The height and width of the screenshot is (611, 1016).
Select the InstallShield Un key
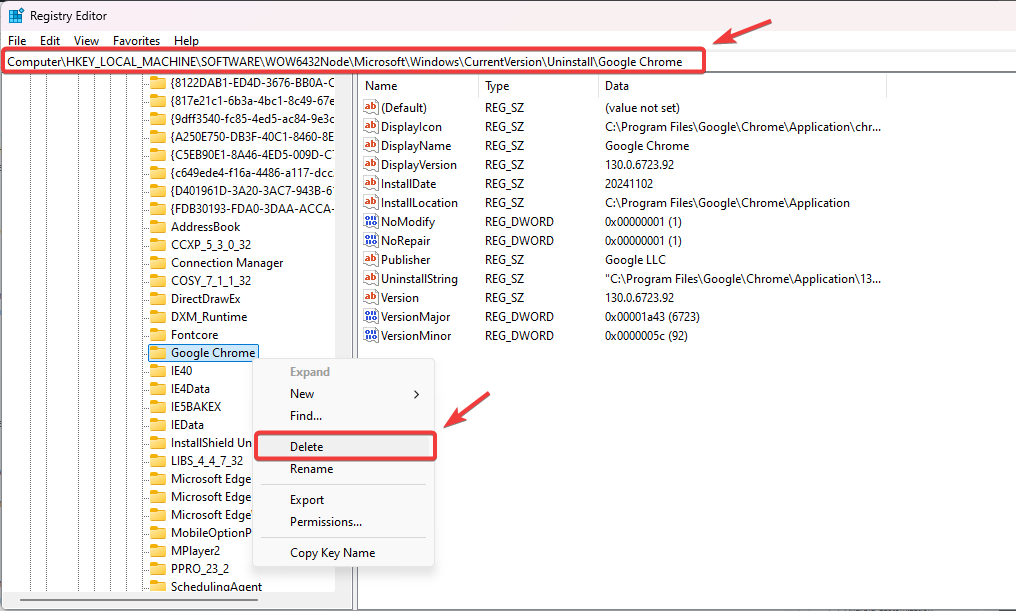[x=211, y=443]
